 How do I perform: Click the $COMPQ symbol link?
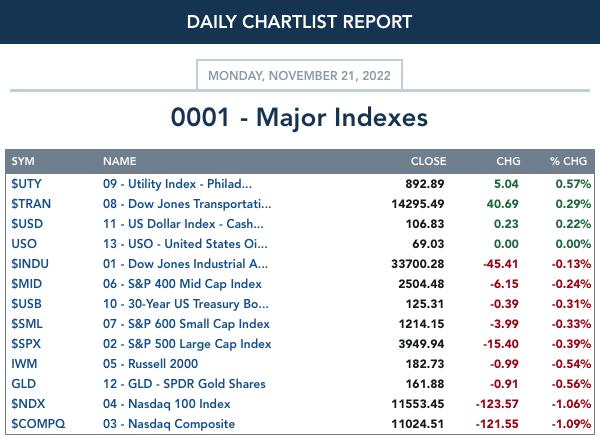[x=38, y=424]
